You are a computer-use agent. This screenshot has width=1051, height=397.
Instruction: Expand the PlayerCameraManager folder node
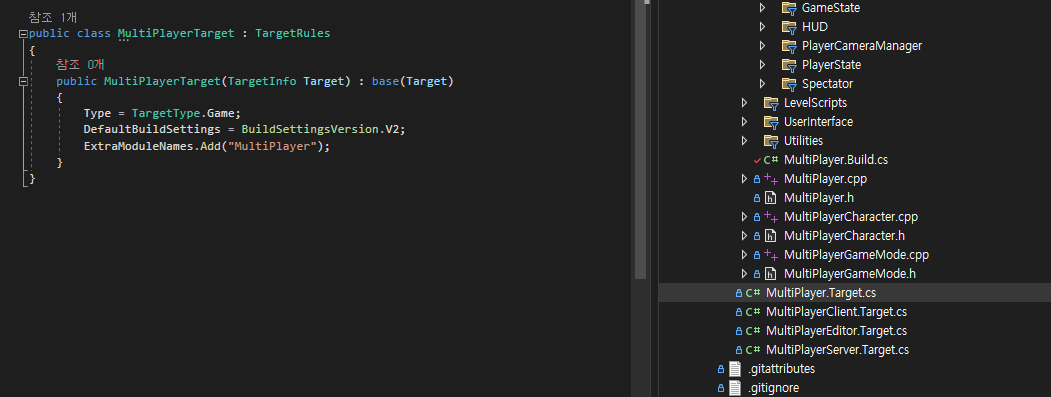point(762,46)
